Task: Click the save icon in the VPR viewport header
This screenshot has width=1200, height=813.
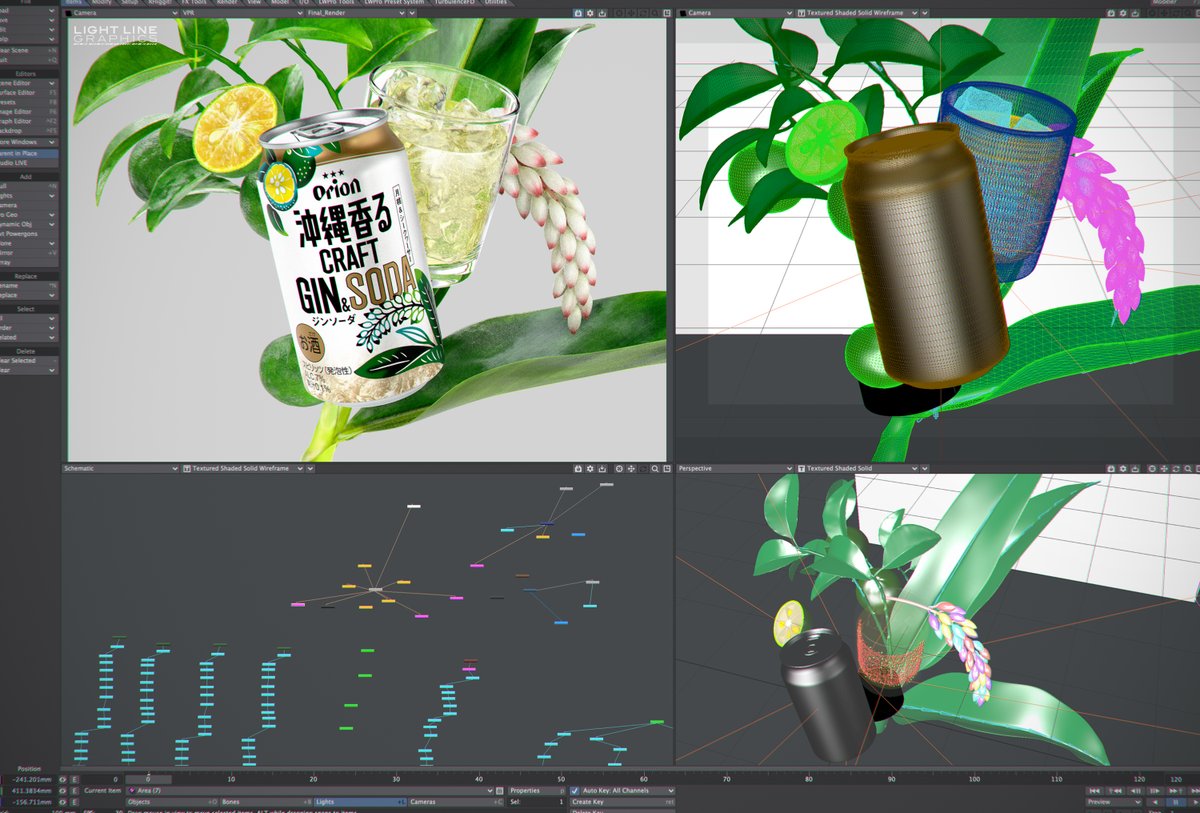Action: 602,12
